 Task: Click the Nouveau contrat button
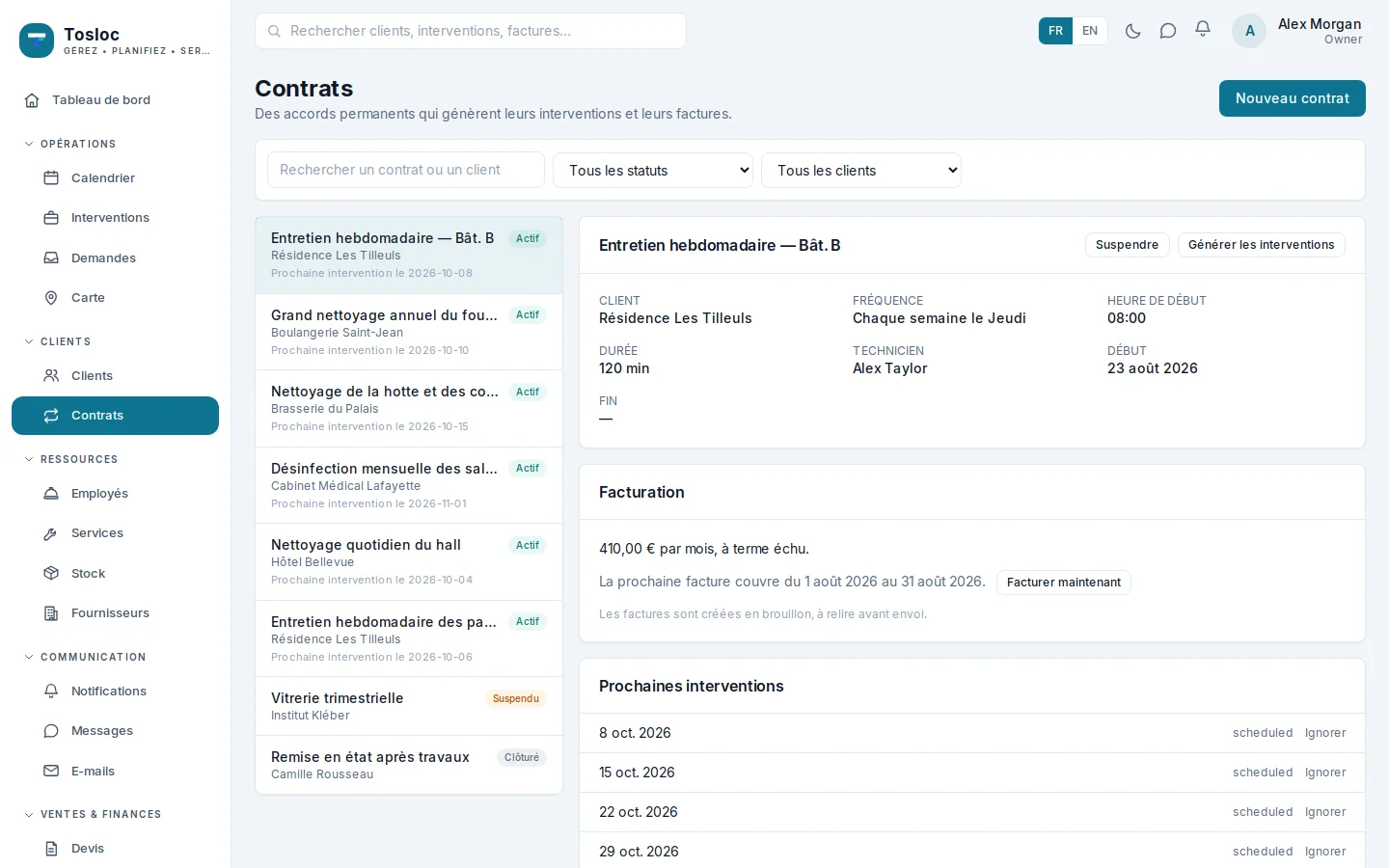tap(1293, 98)
